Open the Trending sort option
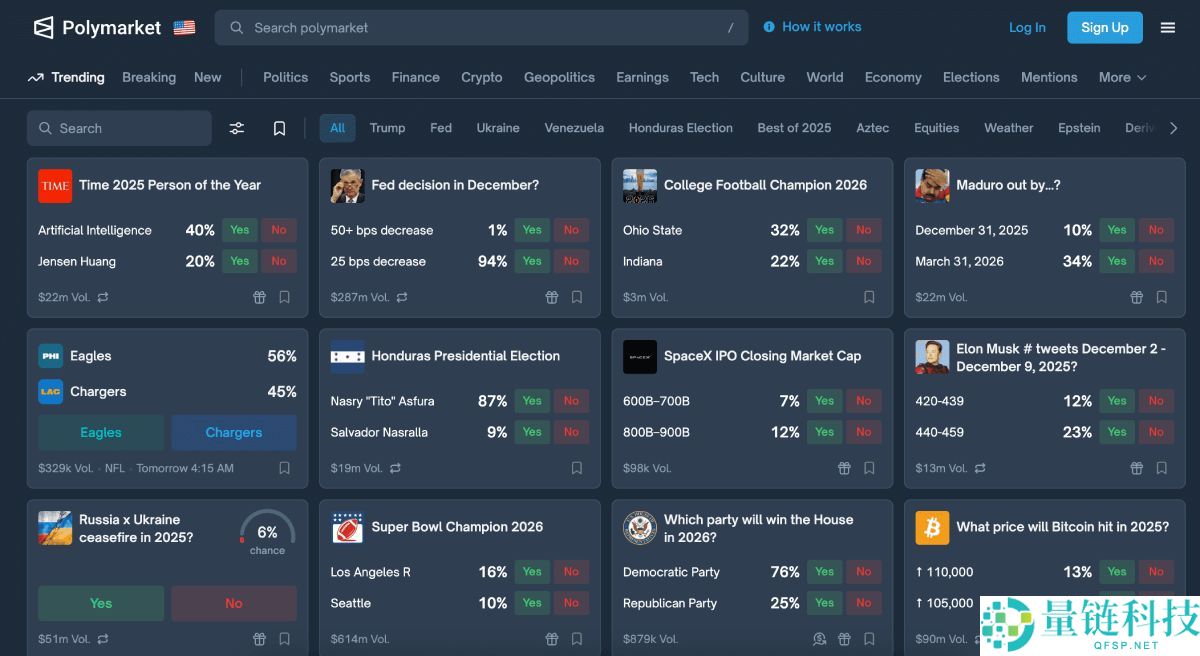The width and height of the screenshot is (1200, 656). point(66,77)
